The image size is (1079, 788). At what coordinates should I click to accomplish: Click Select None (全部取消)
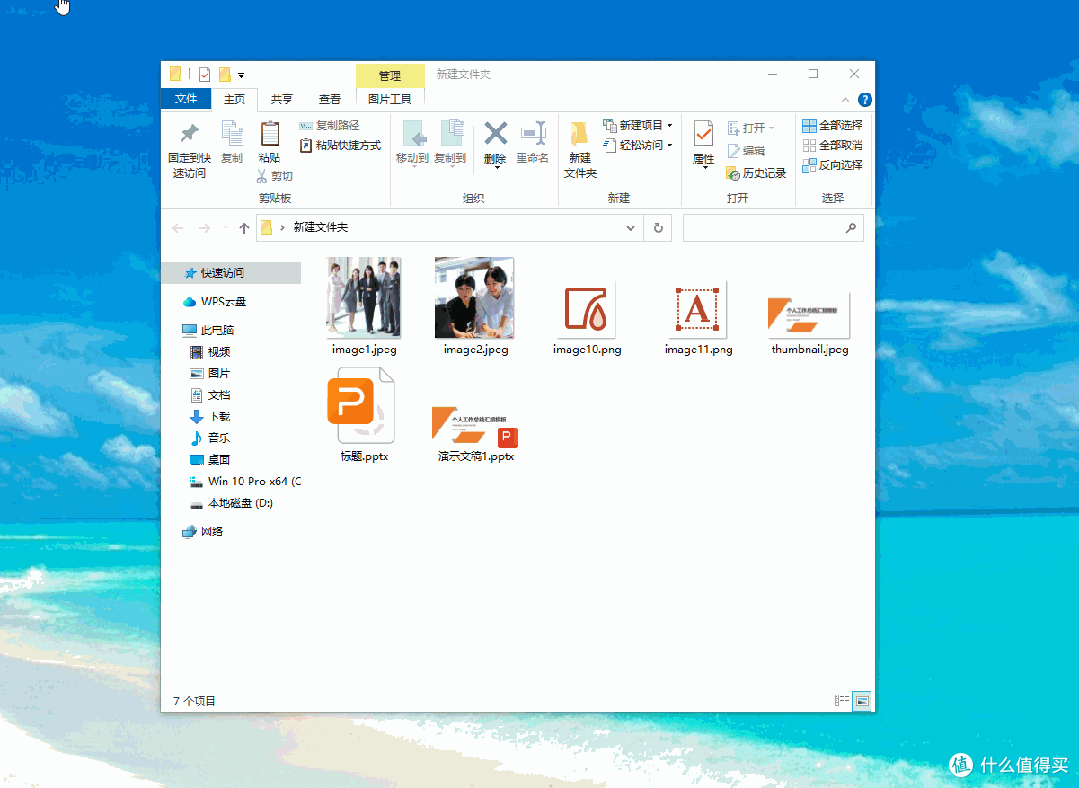tap(832, 145)
